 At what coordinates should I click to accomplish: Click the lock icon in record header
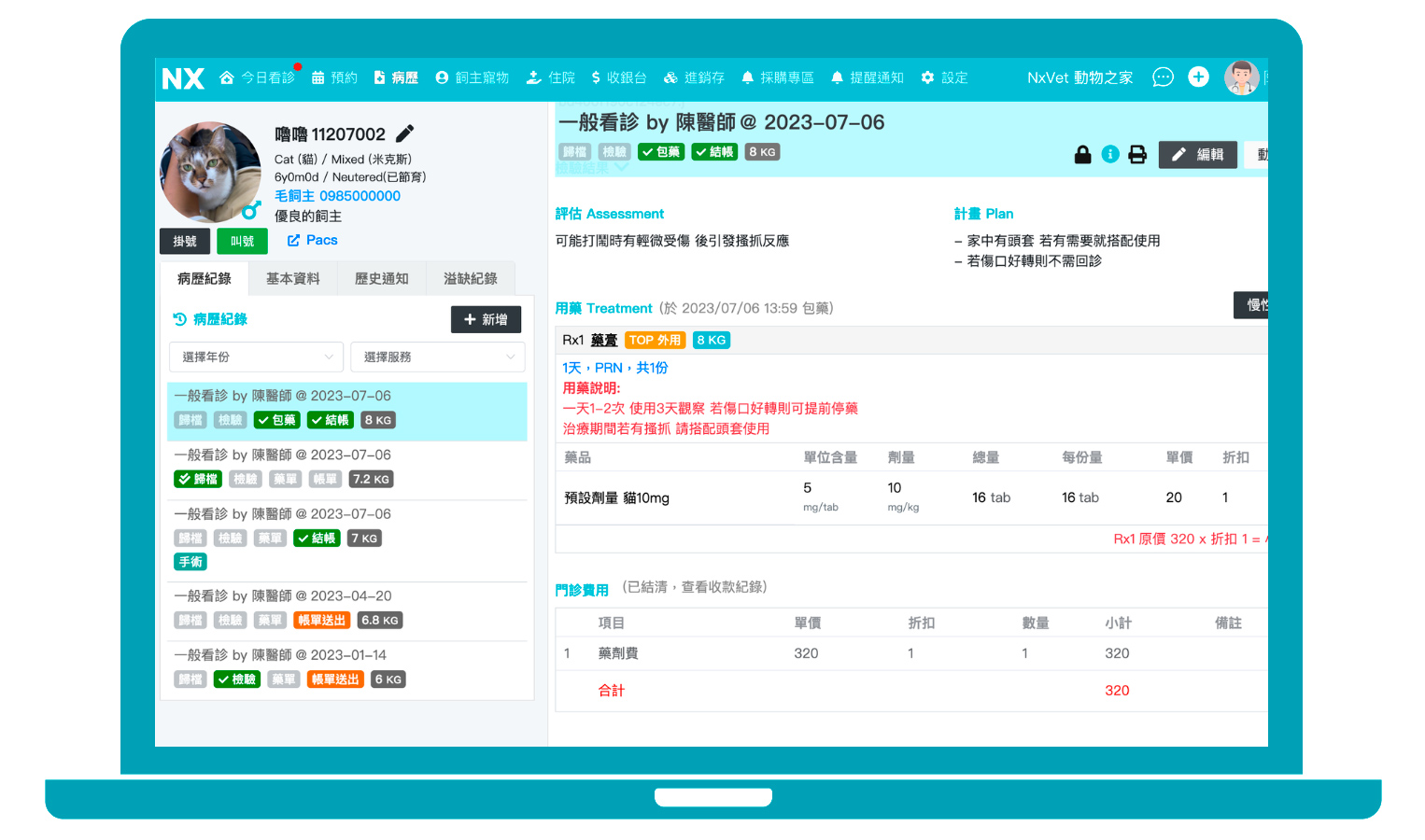click(1082, 155)
